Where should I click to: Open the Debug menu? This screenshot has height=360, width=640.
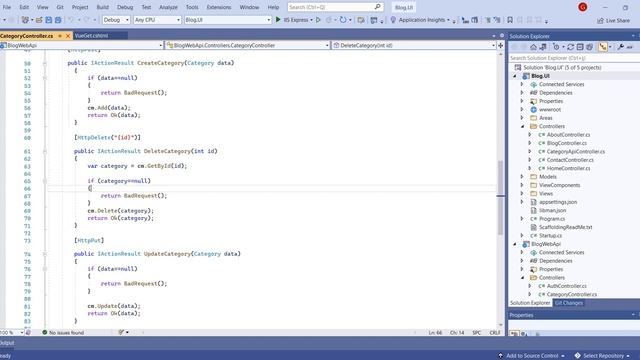pos(125,7)
